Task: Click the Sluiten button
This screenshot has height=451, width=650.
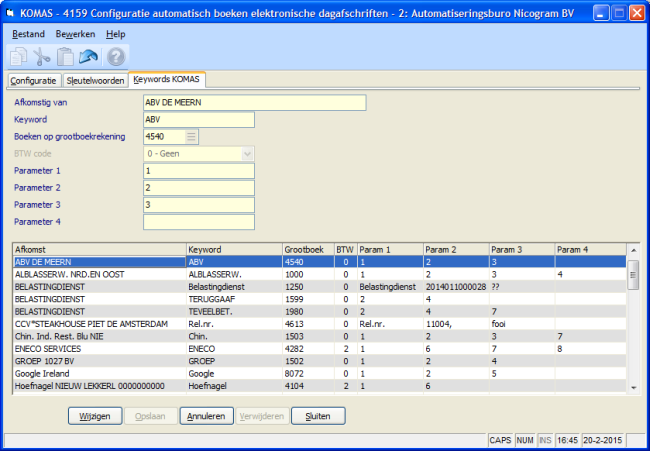Action: (x=318, y=416)
